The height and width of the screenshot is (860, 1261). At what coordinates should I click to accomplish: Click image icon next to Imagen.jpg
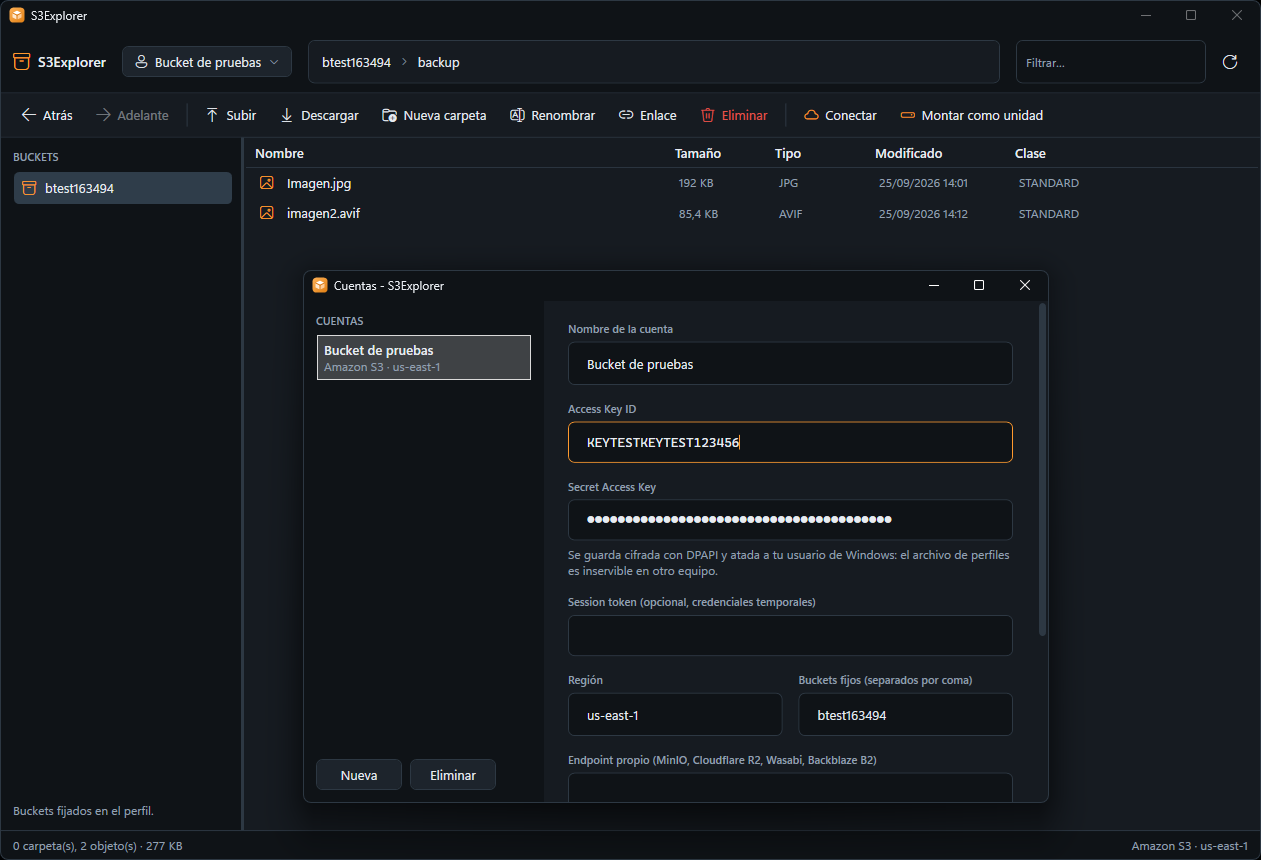pyautogui.click(x=267, y=183)
